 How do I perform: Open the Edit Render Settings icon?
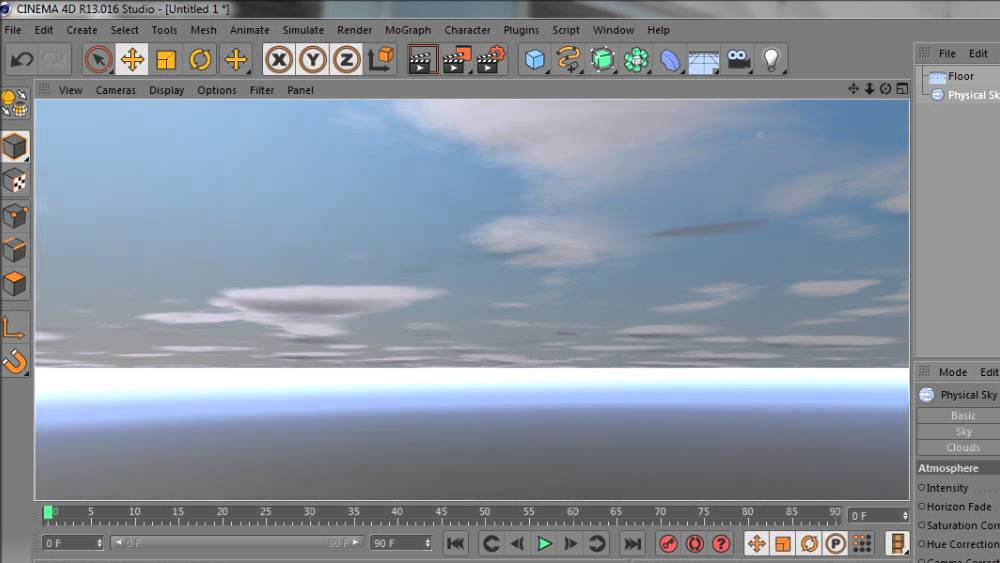tap(490, 60)
